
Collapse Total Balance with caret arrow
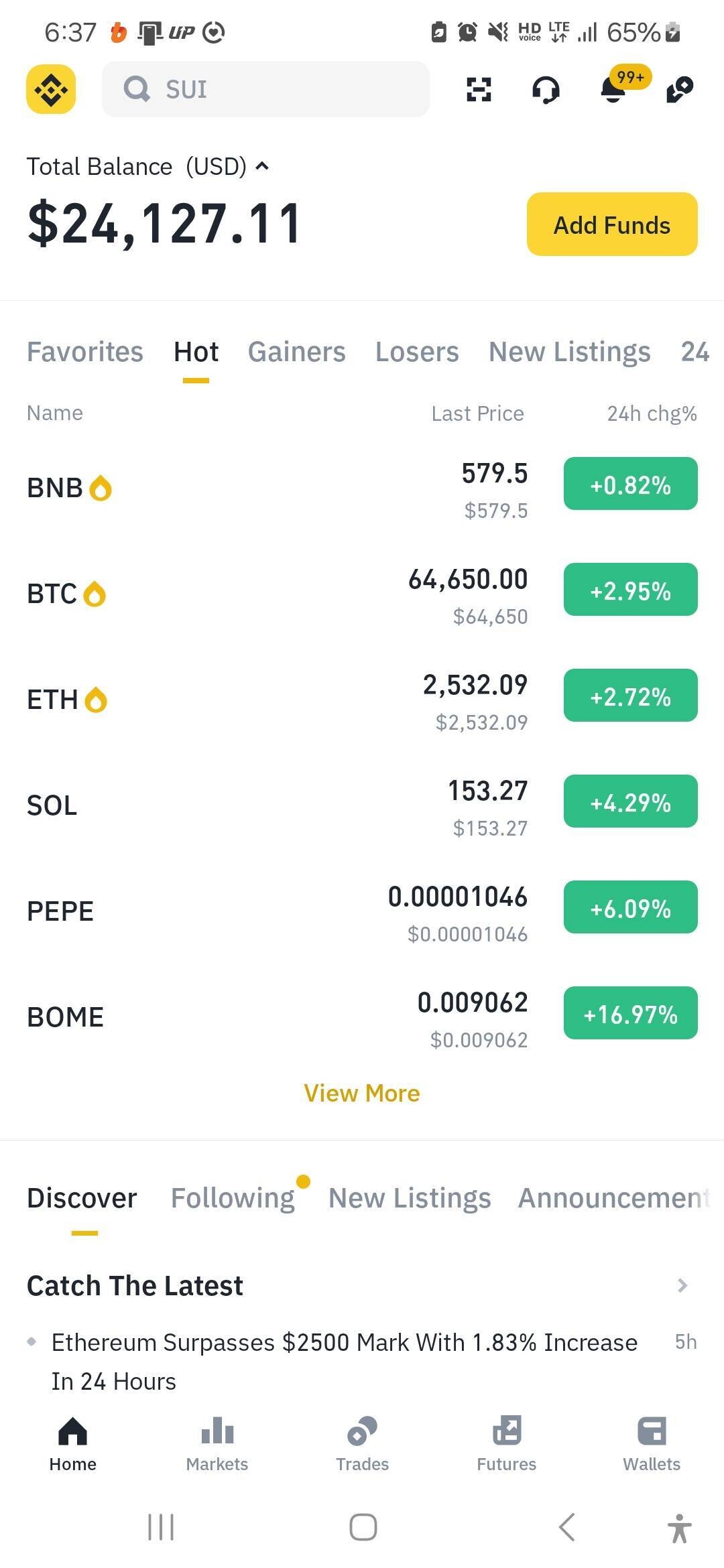[x=262, y=166]
